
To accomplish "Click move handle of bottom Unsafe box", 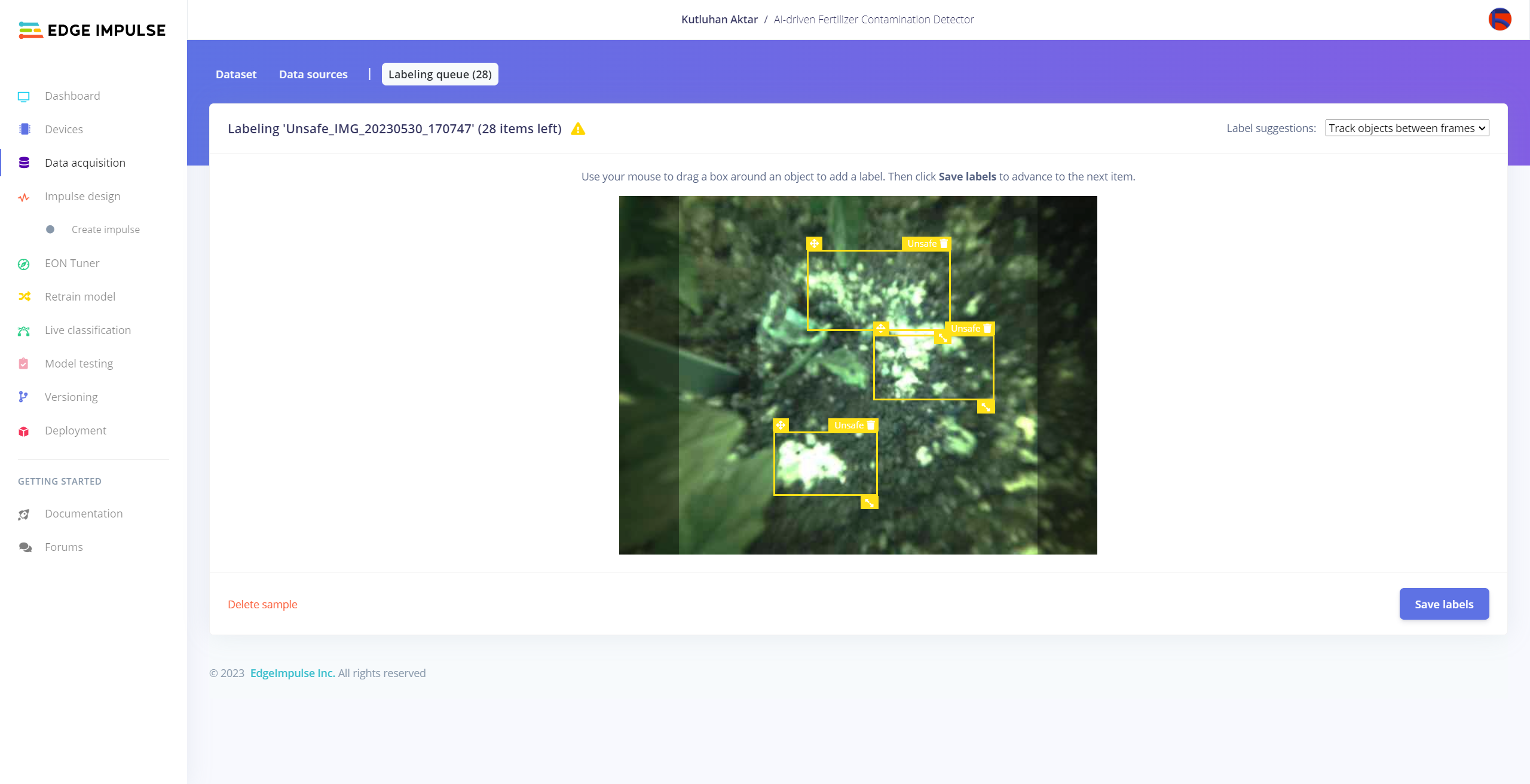I will (x=781, y=425).
